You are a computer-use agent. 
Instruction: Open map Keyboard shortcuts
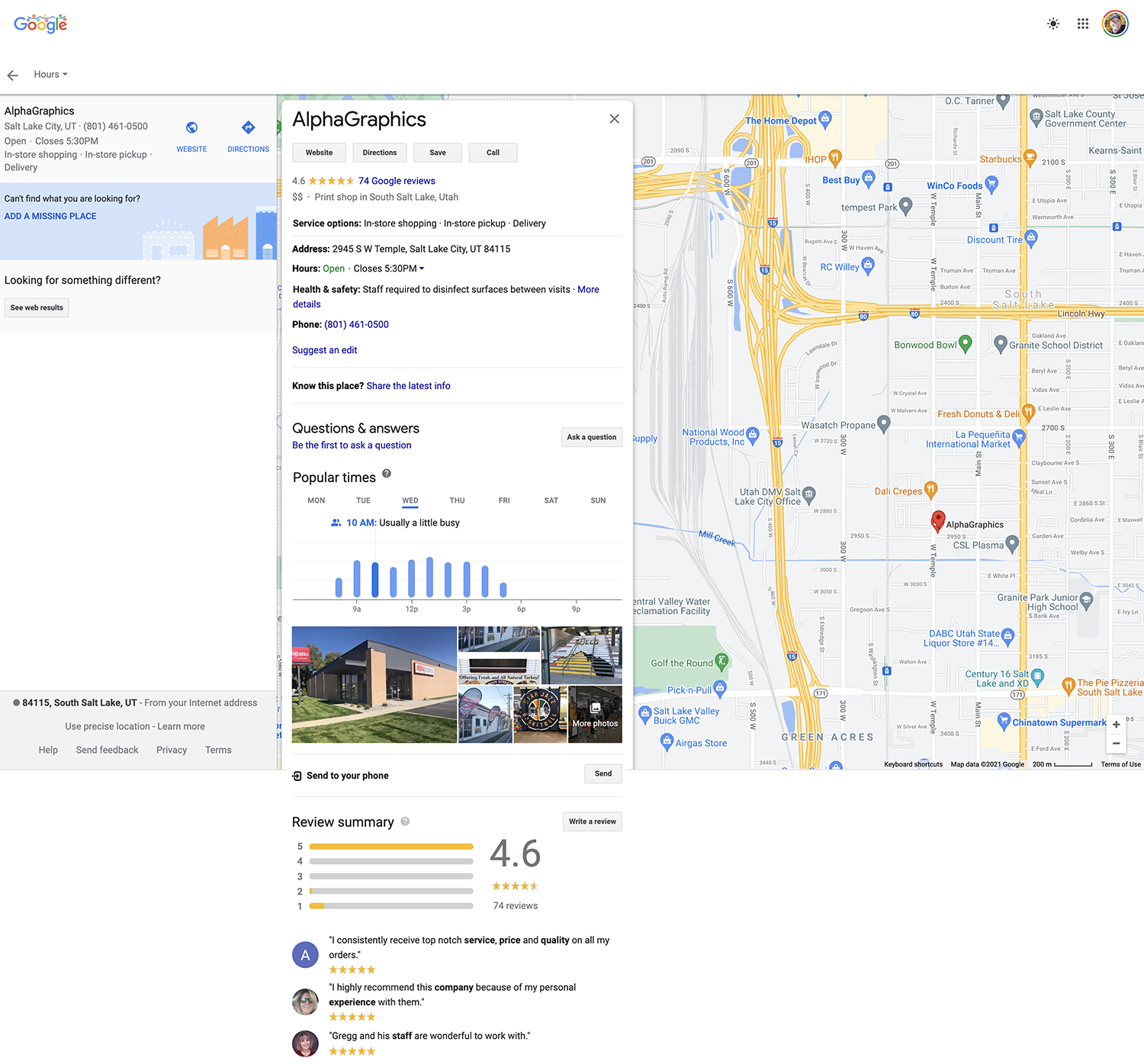tap(913, 764)
